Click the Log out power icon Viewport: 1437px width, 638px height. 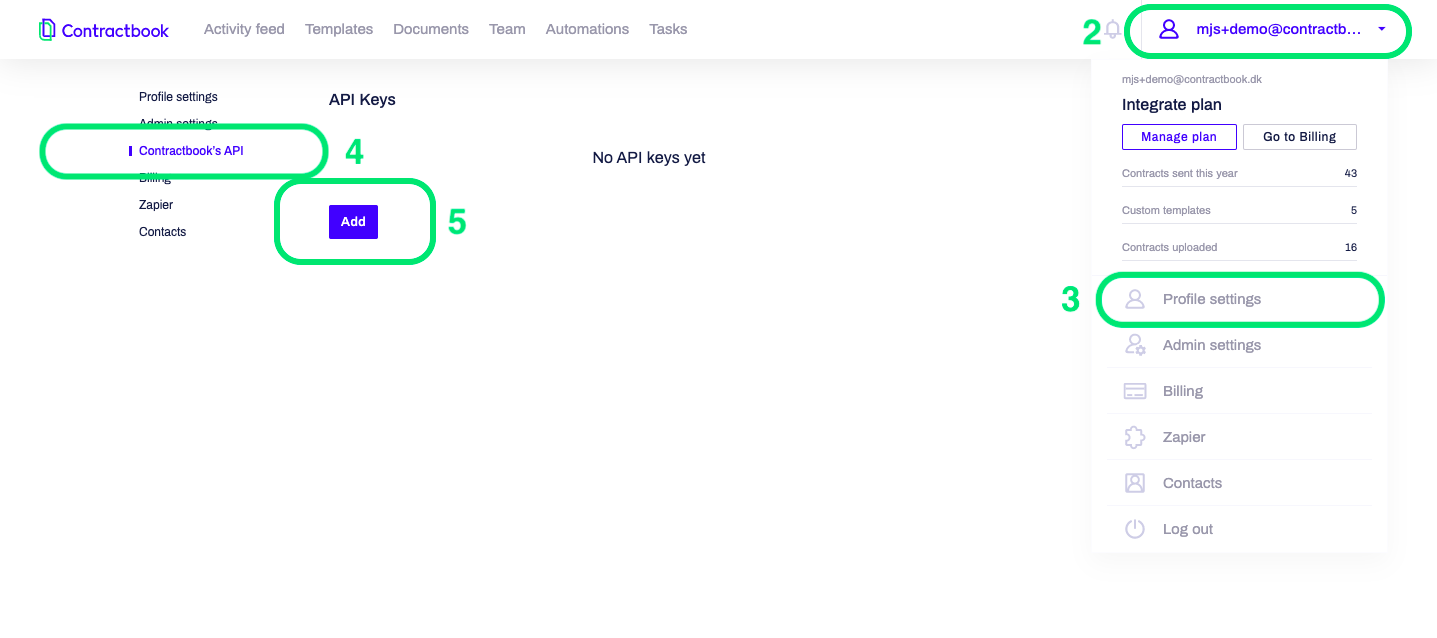pos(1135,529)
